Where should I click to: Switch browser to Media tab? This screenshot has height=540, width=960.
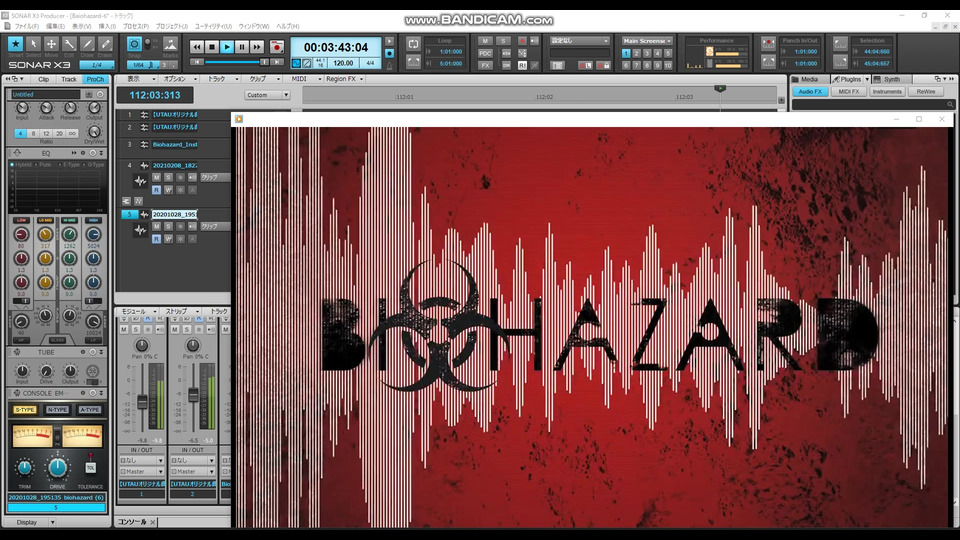coord(809,79)
